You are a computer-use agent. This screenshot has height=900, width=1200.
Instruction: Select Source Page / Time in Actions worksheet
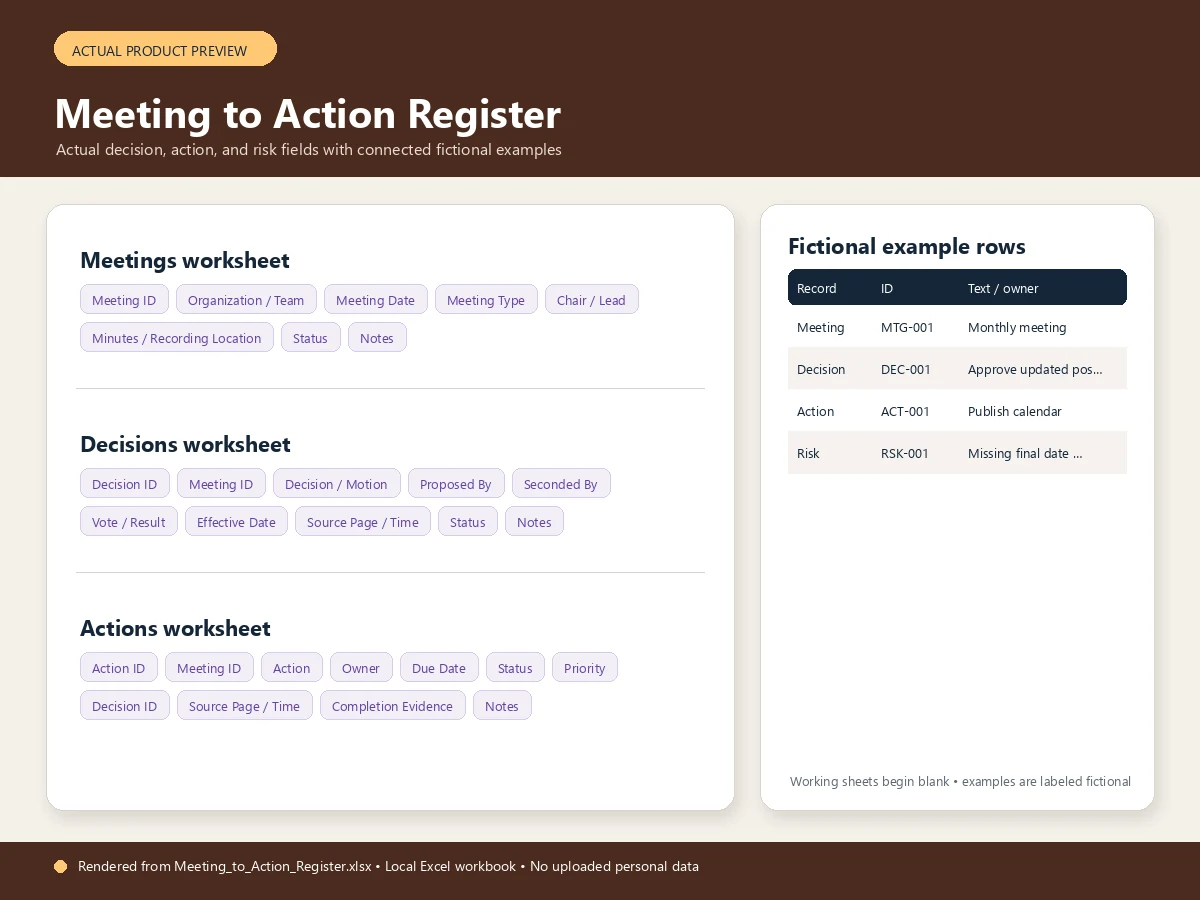click(x=245, y=706)
